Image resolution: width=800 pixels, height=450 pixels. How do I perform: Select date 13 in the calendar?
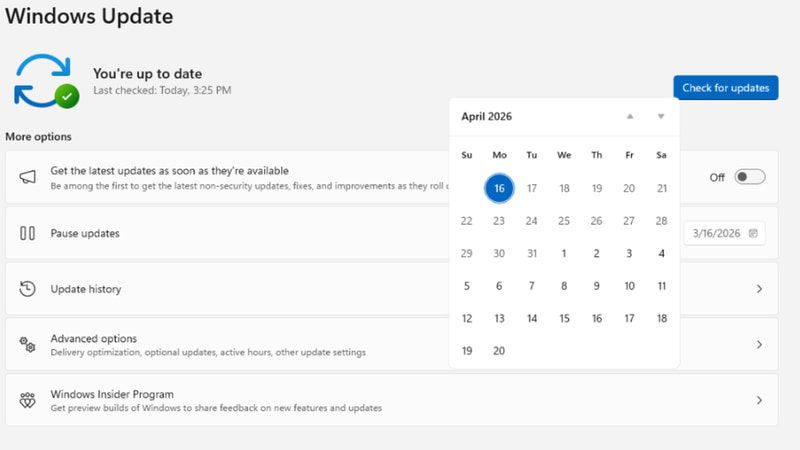point(499,318)
